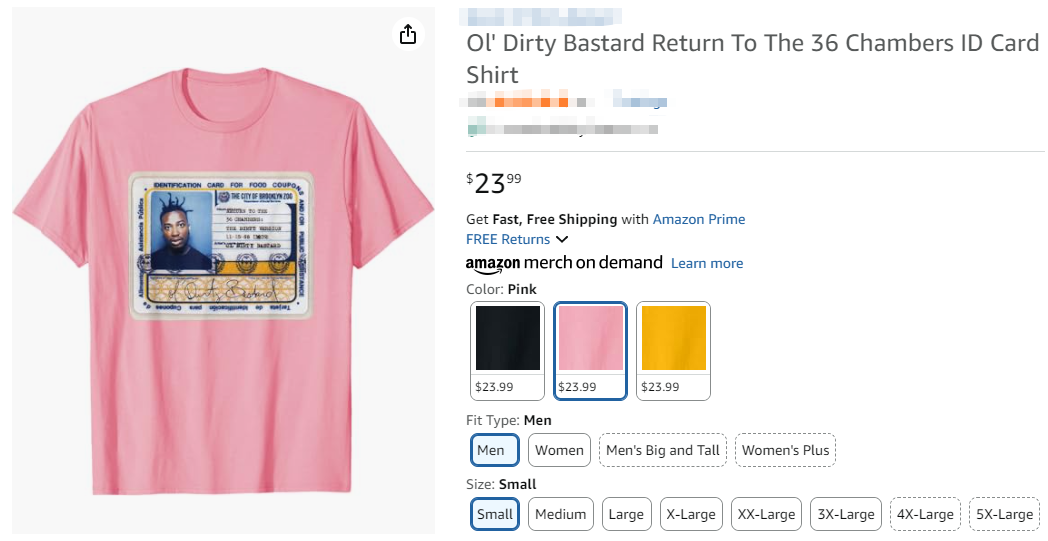Select the Men fit type

point(494,450)
